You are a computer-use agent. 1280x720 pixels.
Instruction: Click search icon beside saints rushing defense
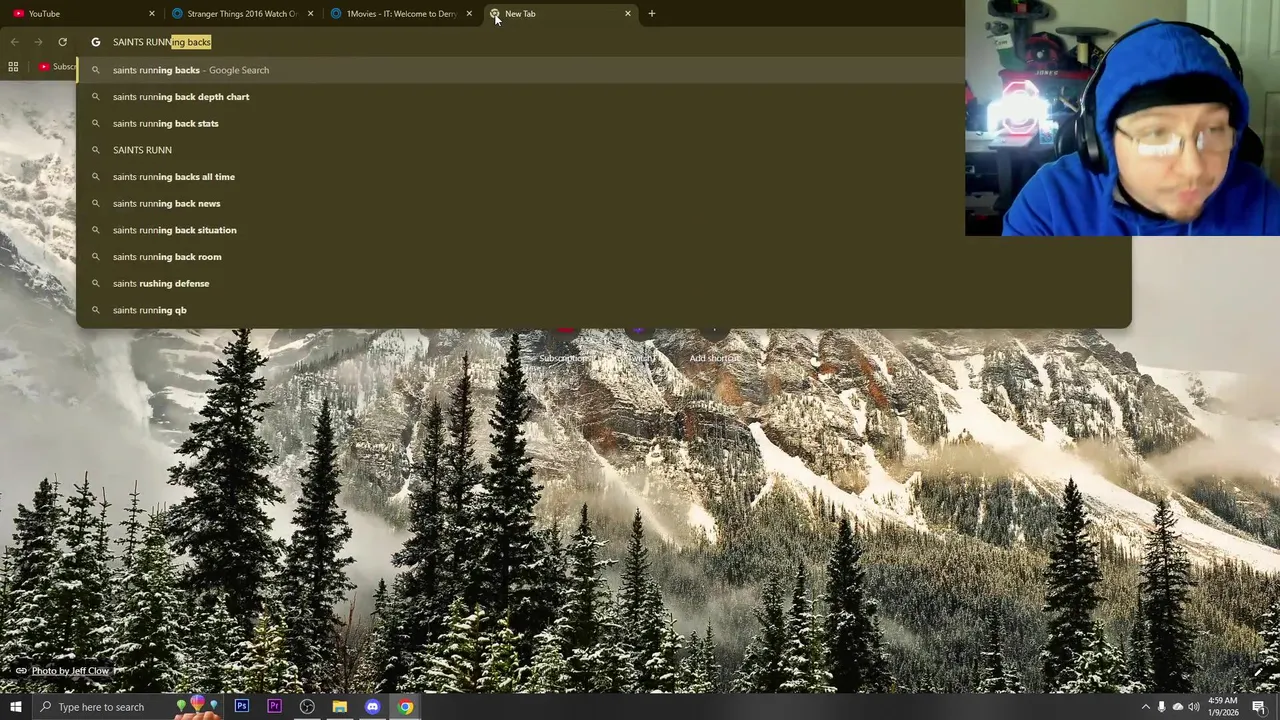coord(96,284)
